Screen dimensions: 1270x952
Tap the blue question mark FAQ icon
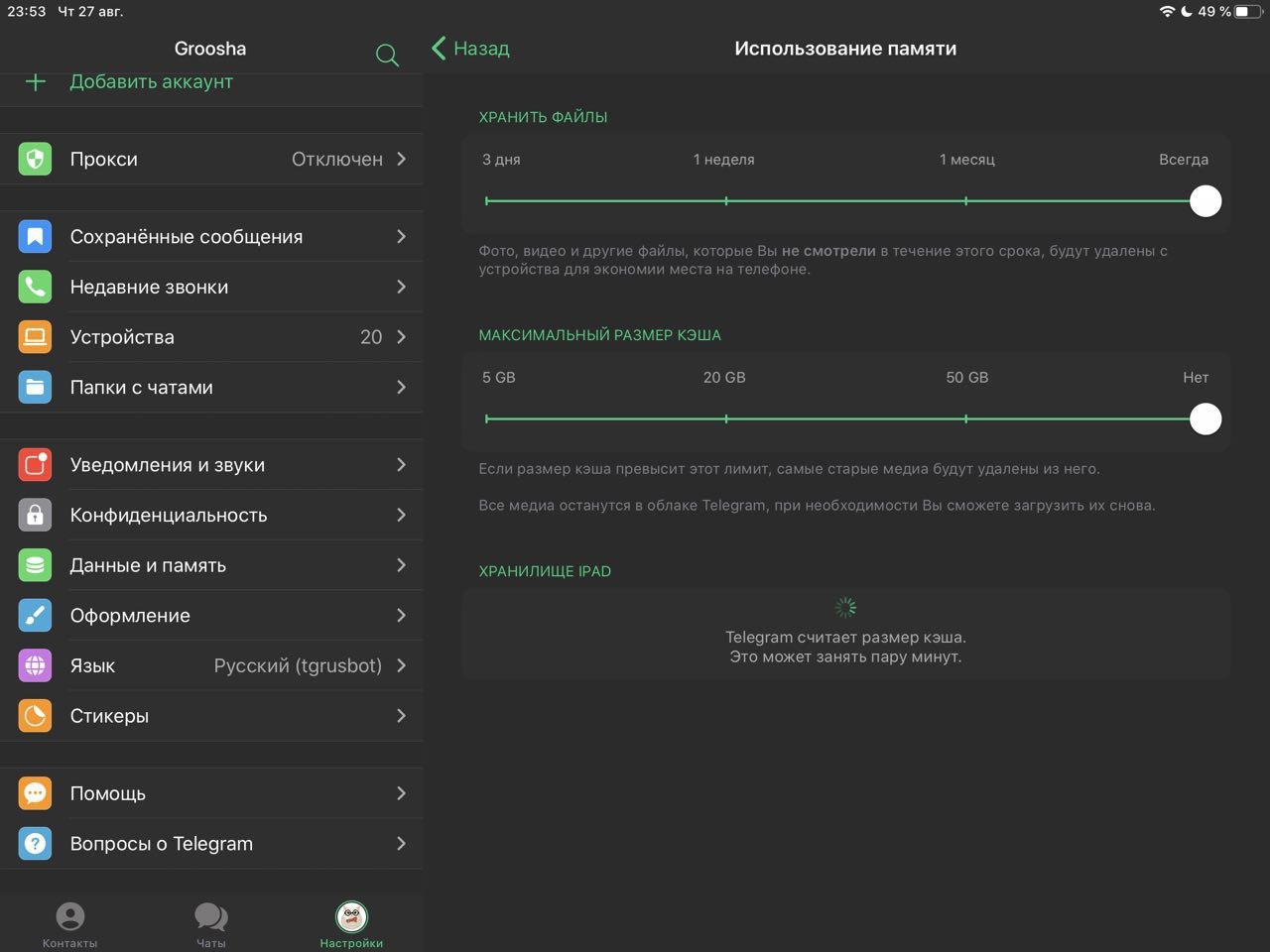[35, 843]
